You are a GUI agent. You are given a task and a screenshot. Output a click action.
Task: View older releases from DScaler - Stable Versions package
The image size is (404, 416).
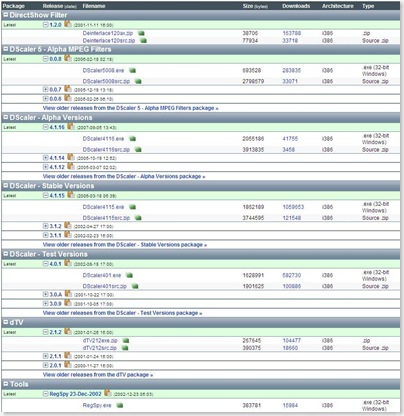(x=125, y=245)
